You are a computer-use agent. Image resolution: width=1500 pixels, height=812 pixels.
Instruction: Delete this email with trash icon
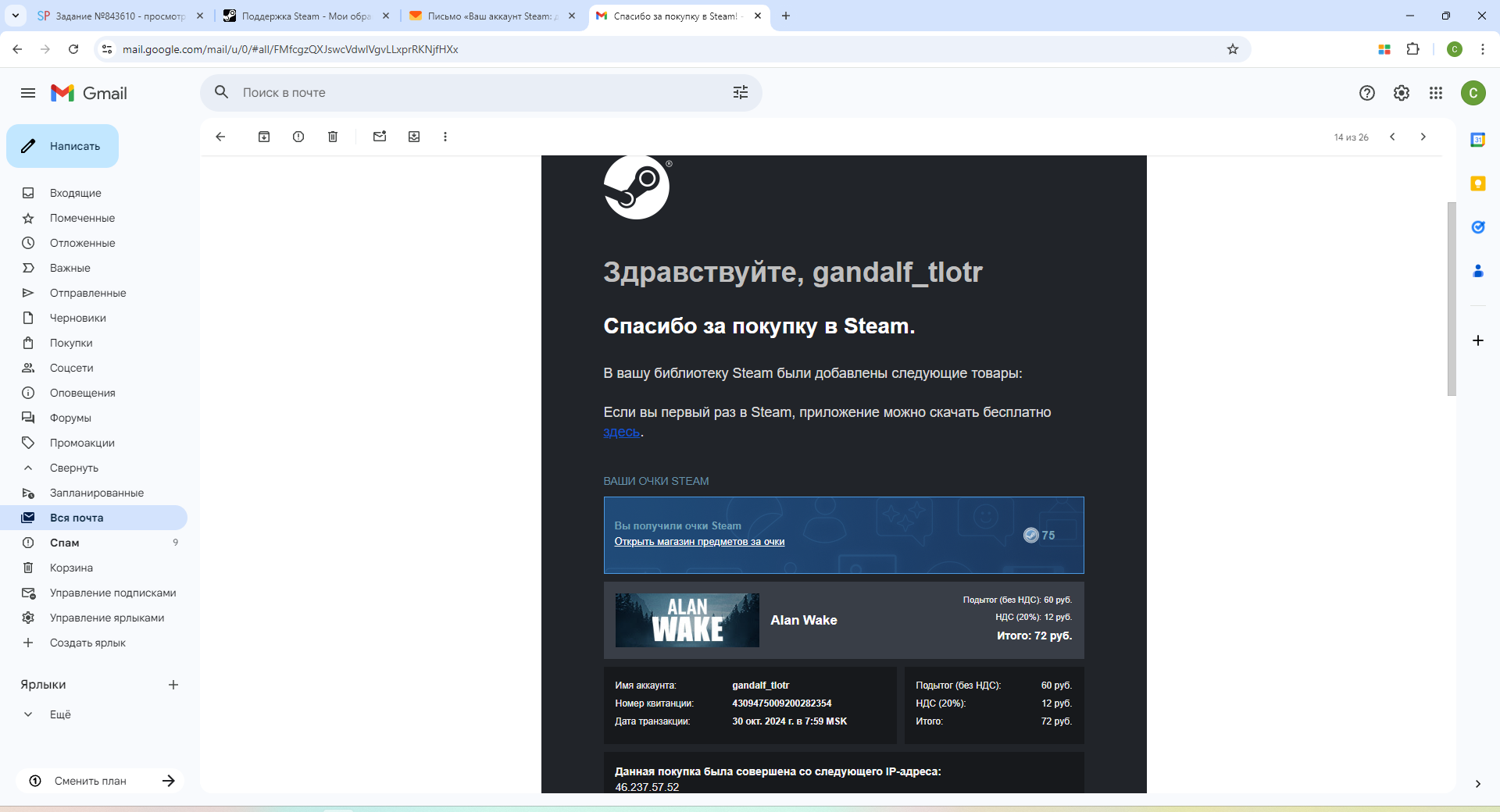pos(333,137)
